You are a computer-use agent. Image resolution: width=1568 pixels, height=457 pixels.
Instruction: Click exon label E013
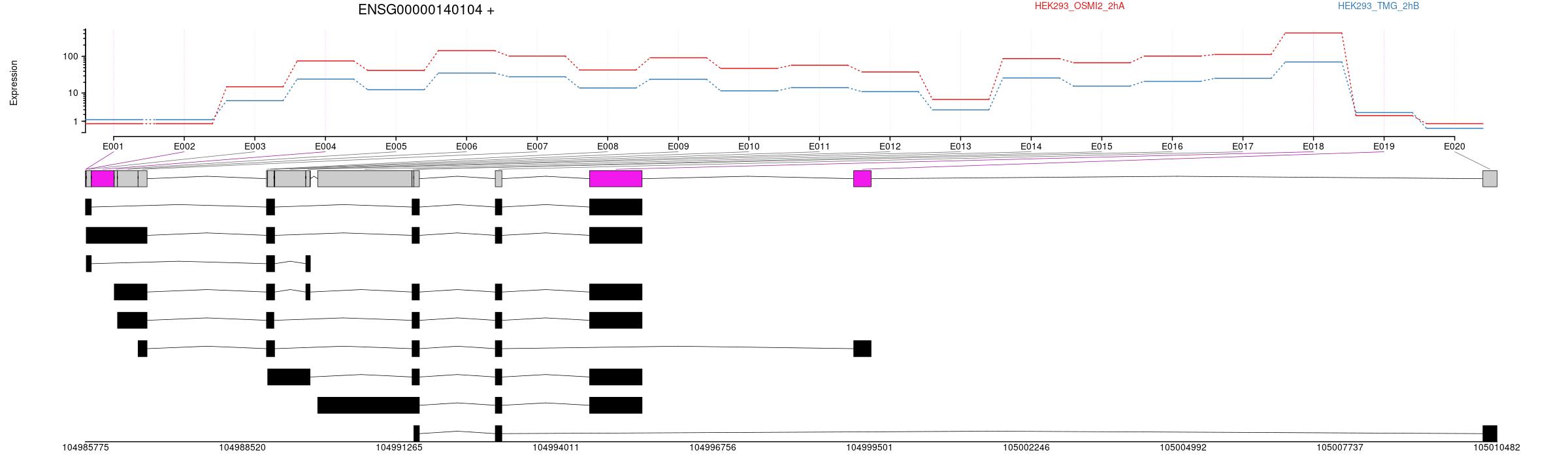960,147
